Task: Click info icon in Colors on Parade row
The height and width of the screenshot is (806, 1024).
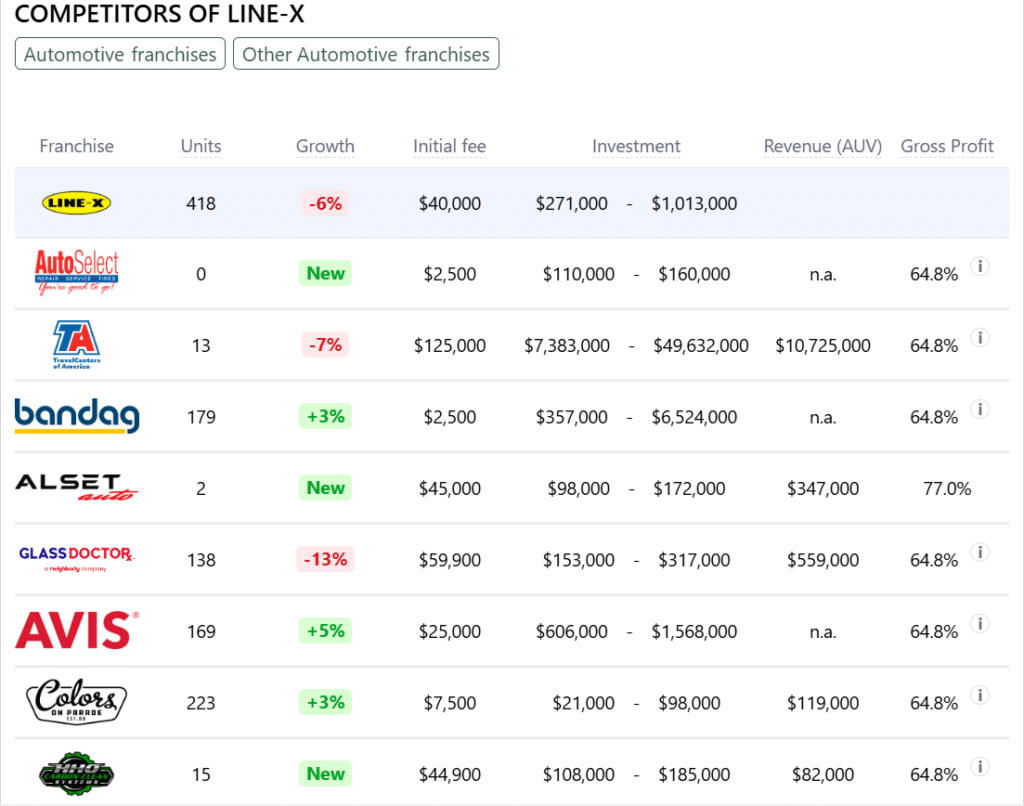Action: tap(980, 695)
